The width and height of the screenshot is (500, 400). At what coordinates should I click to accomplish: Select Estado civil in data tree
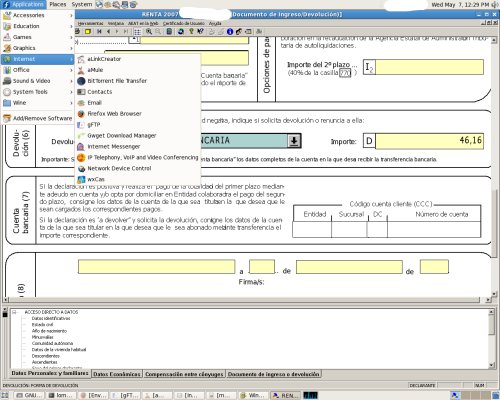(42, 325)
